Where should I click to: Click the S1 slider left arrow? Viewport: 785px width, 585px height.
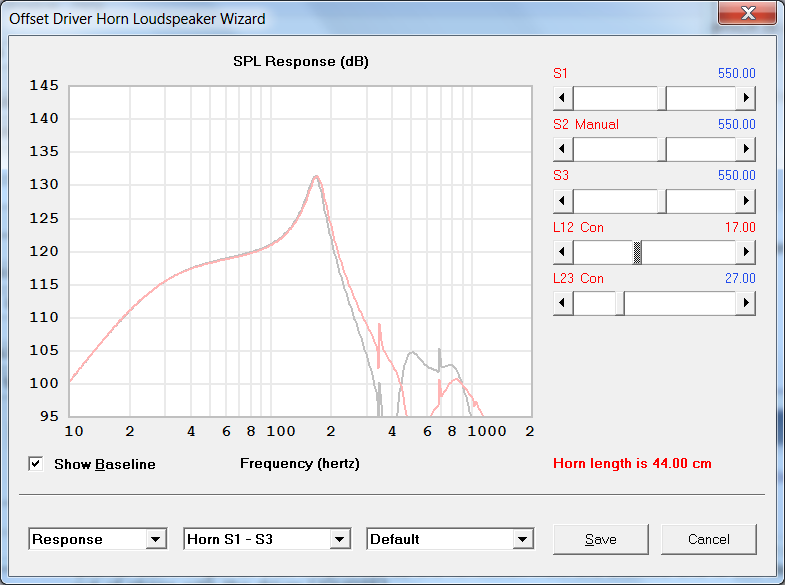[x=563, y=98]
